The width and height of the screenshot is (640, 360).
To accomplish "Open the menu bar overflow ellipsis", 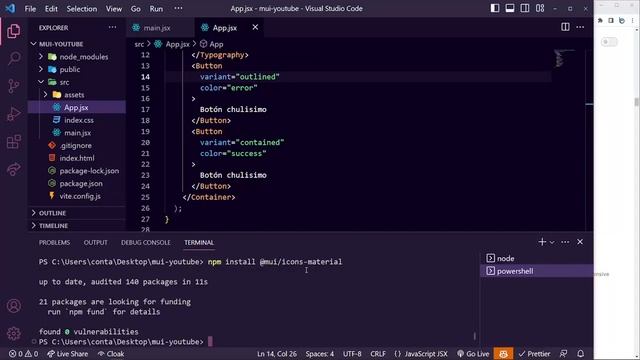I will [x=178, y=9].
